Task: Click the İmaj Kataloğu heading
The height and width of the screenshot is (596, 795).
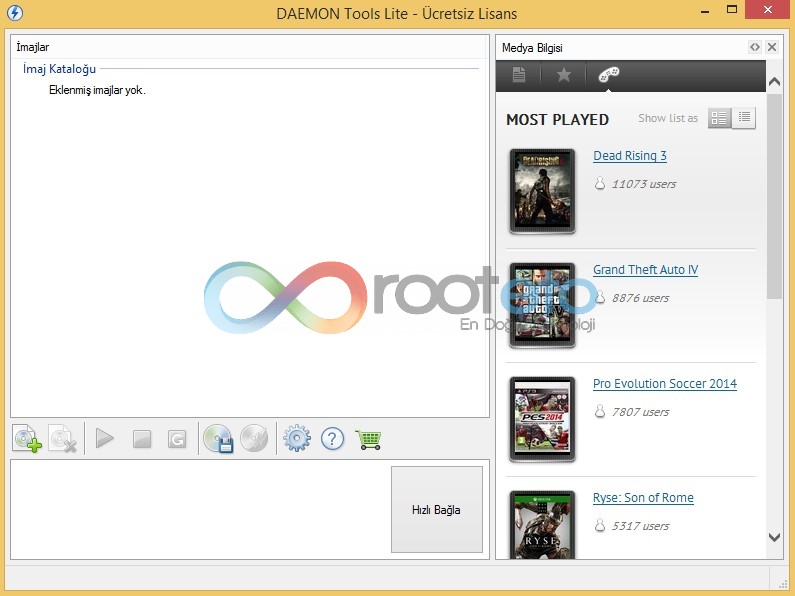Action: coord(59,69)
